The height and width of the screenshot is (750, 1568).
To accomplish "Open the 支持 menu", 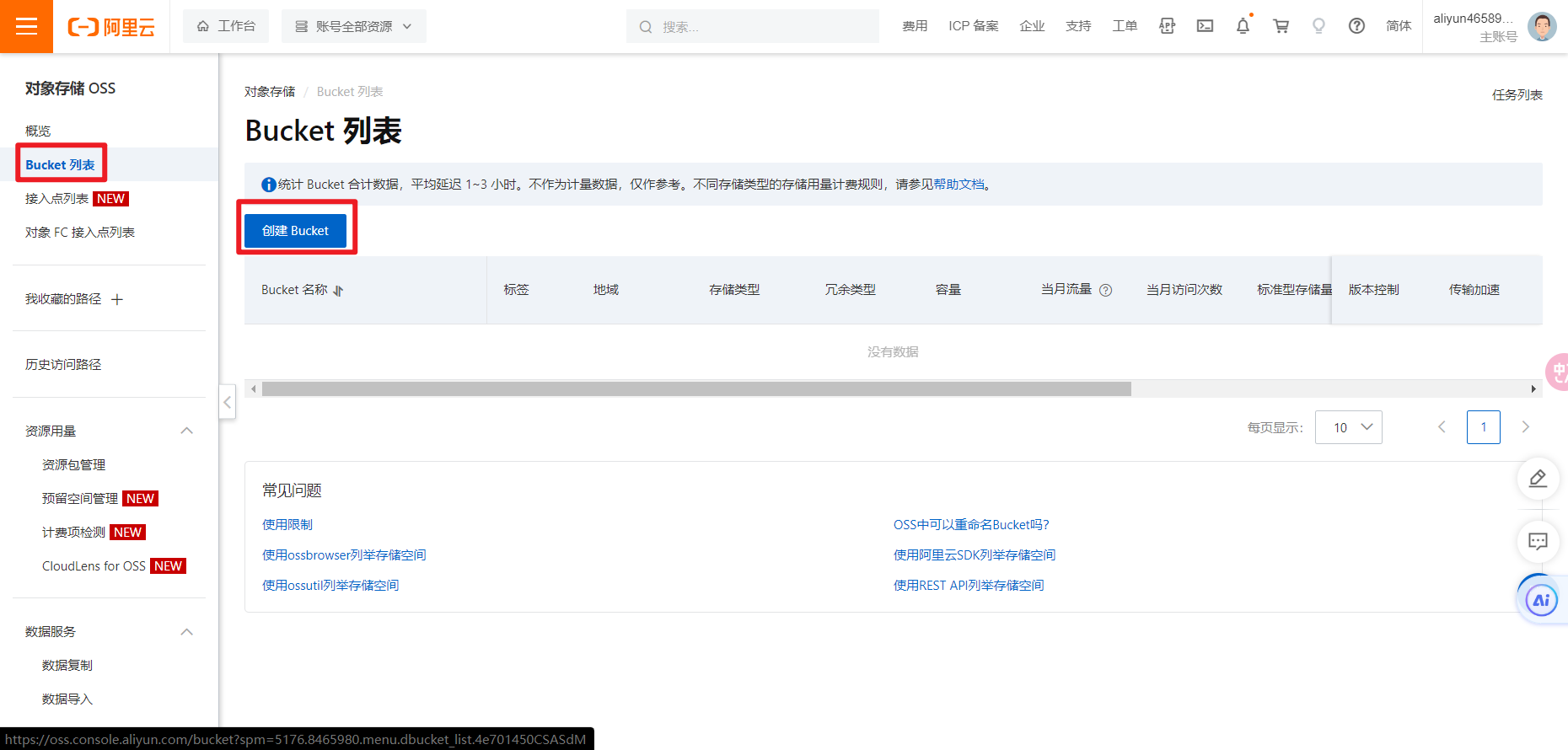I will (x=1078, y=26).
